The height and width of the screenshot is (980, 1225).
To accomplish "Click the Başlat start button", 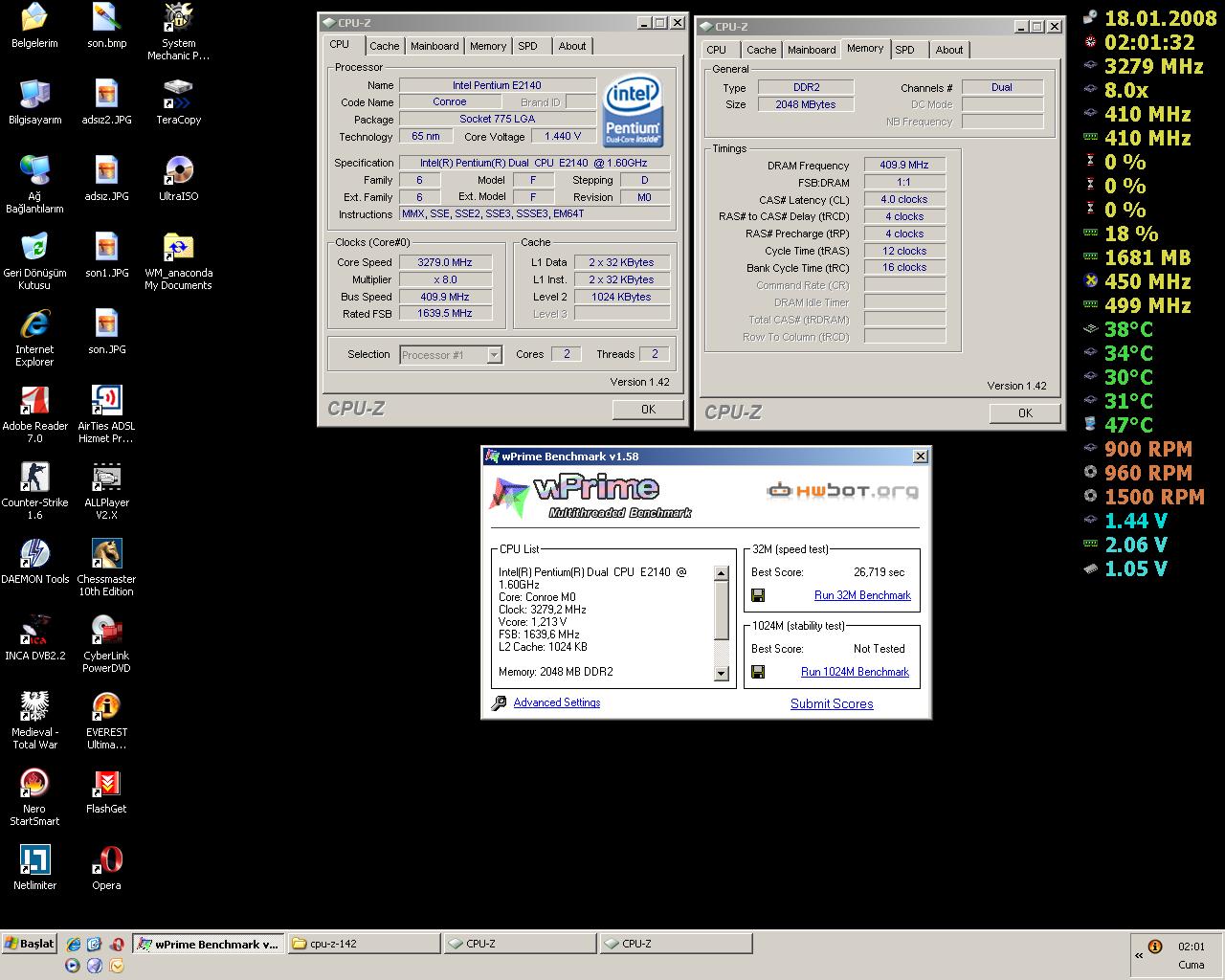I will pyautogui.click(x=30, y=944).
